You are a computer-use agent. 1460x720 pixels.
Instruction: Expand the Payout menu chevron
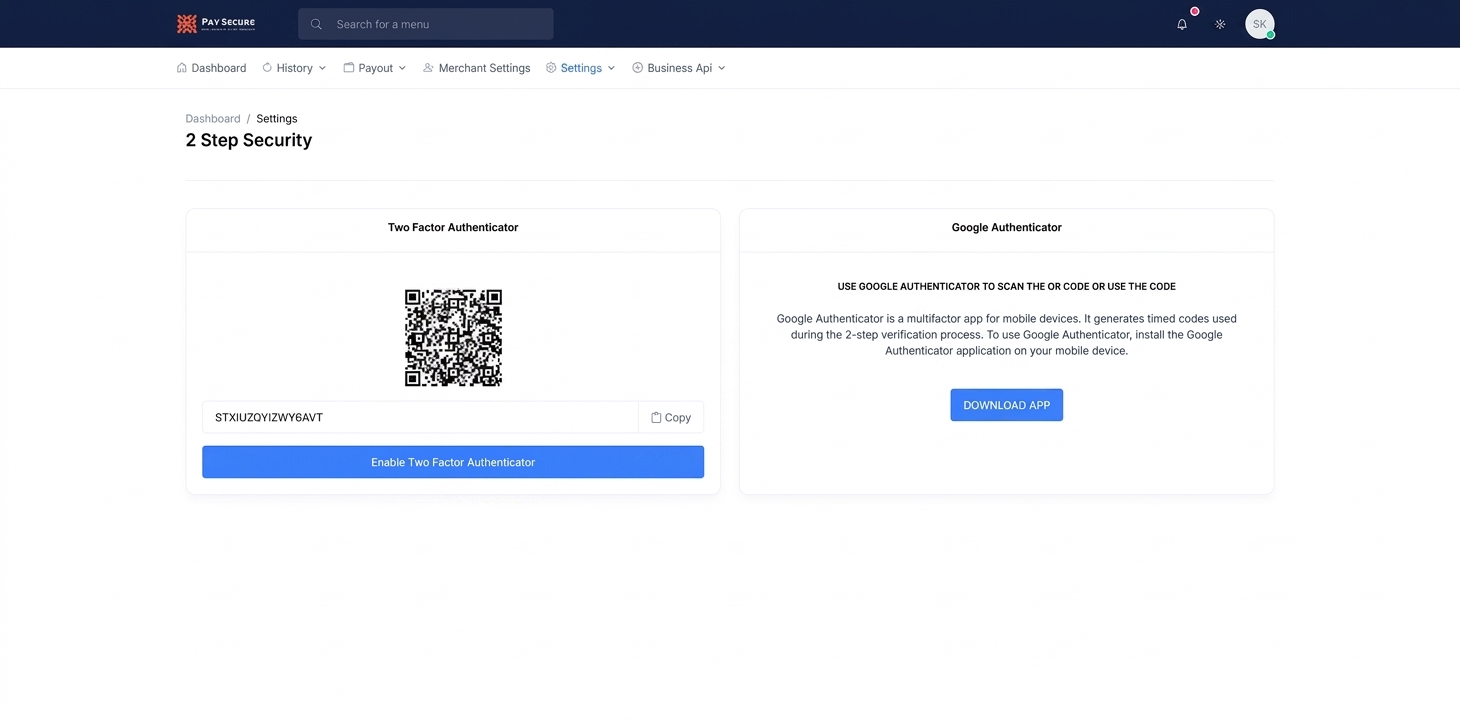click(x=402, y=68)
